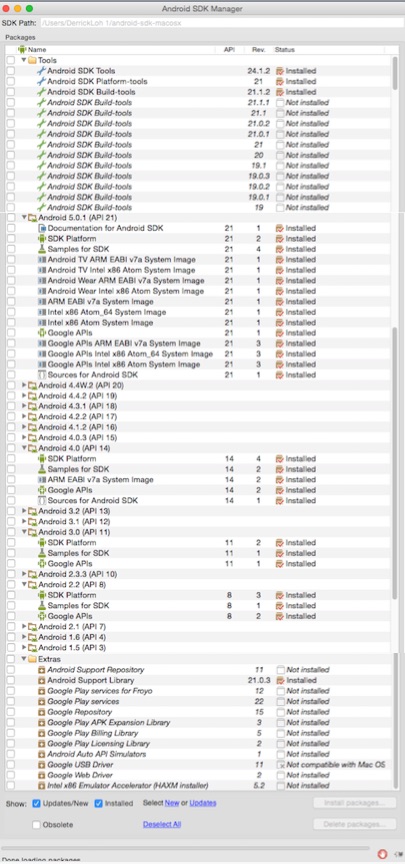Click the loading progress bar at bottom

pos(185,847)
